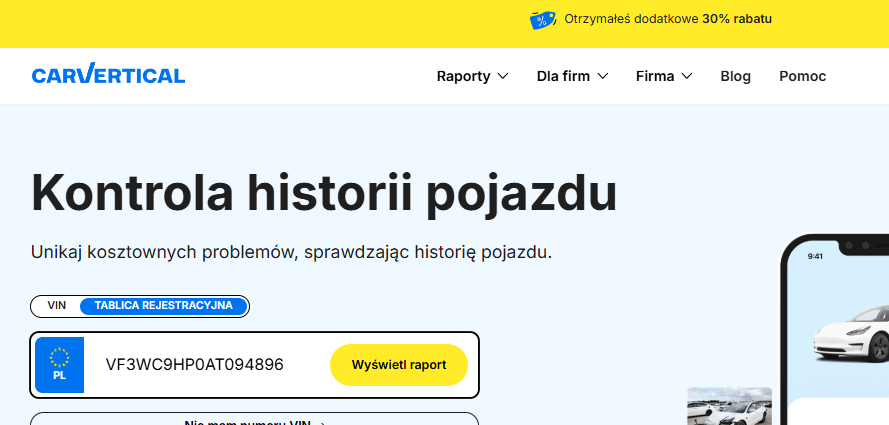Expand the Dla firm dropdown chevron
Screen dimensions: 889x425
[603, 76]
